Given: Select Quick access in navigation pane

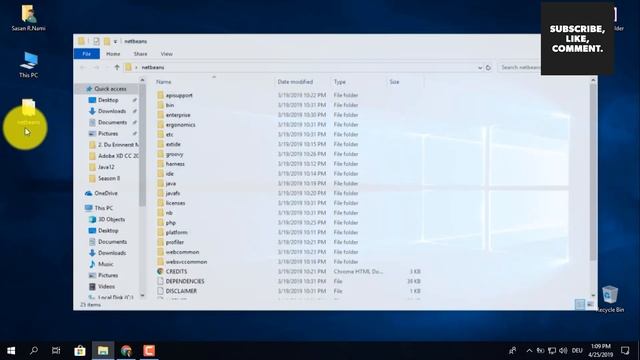Looking at the screenshot, I should pyautogui.click(x=110, y=89).
